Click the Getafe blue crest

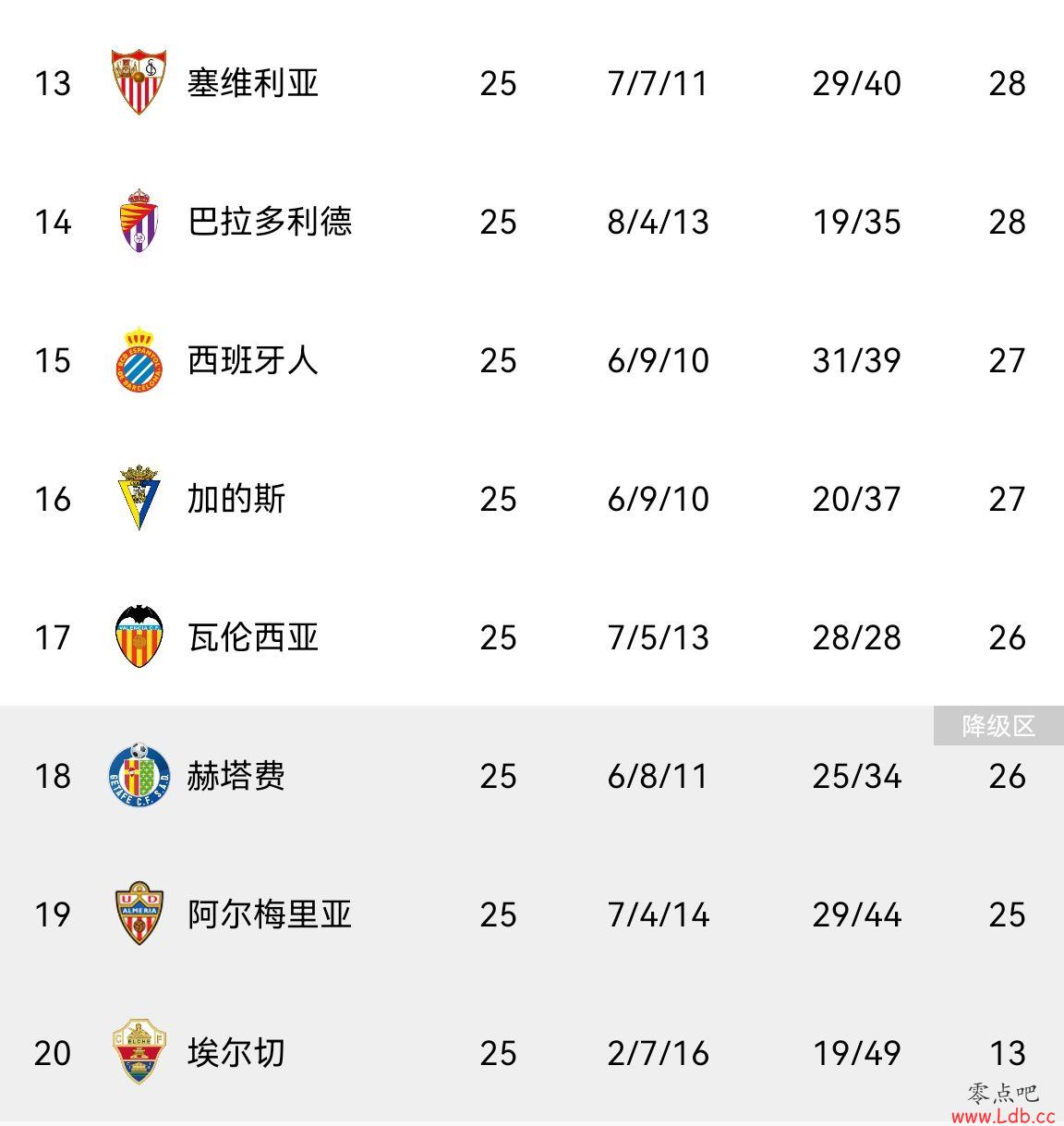[x=139, y=775]
